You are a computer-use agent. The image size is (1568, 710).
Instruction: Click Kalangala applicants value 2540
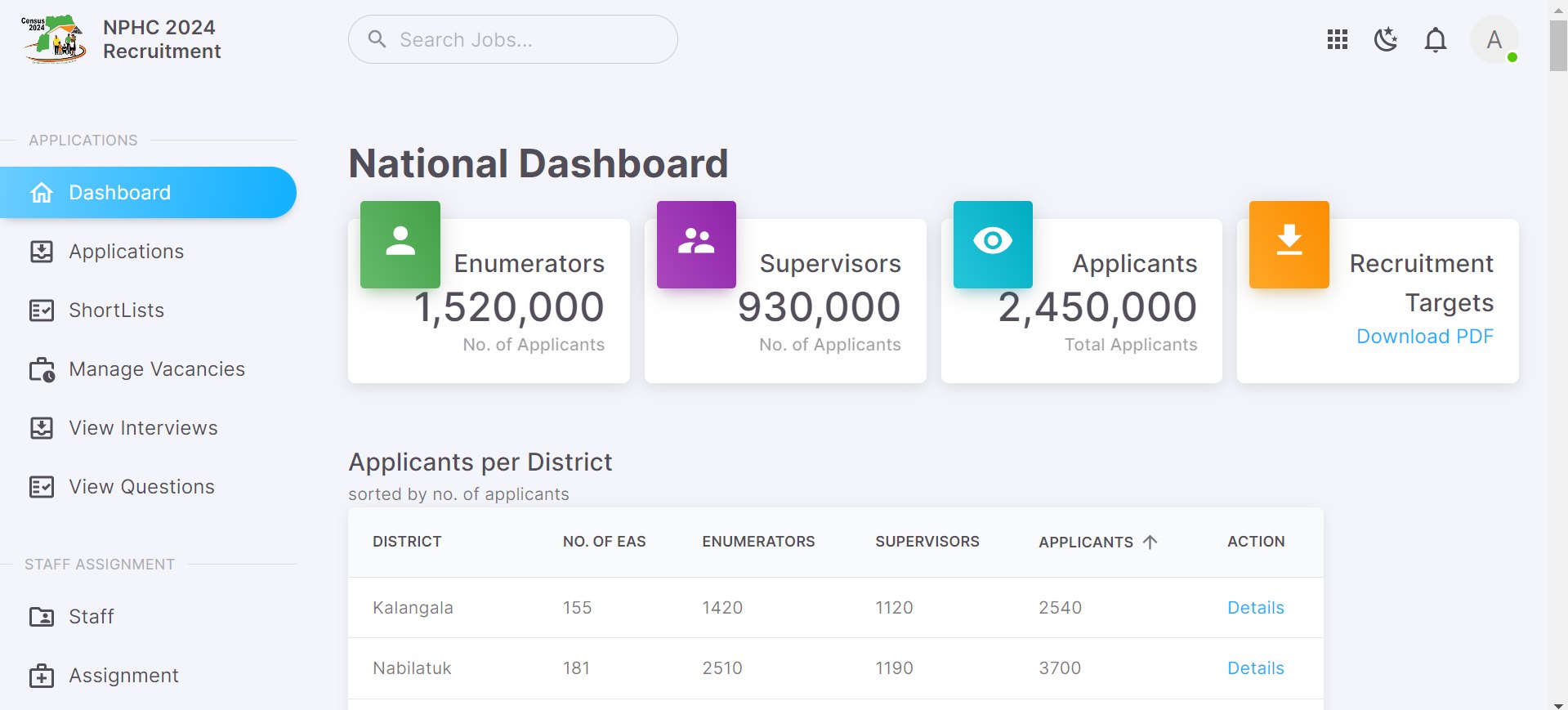click(x=1060, y=608)
